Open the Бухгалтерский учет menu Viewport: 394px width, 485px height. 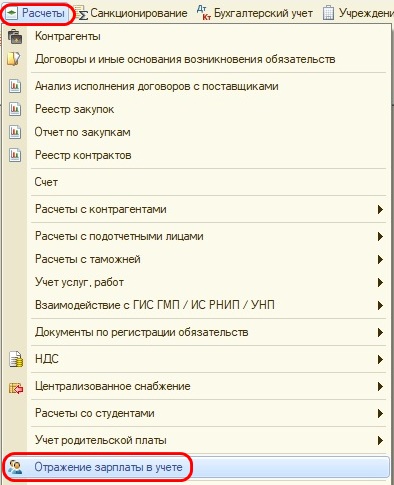click(x=255, y=13)
